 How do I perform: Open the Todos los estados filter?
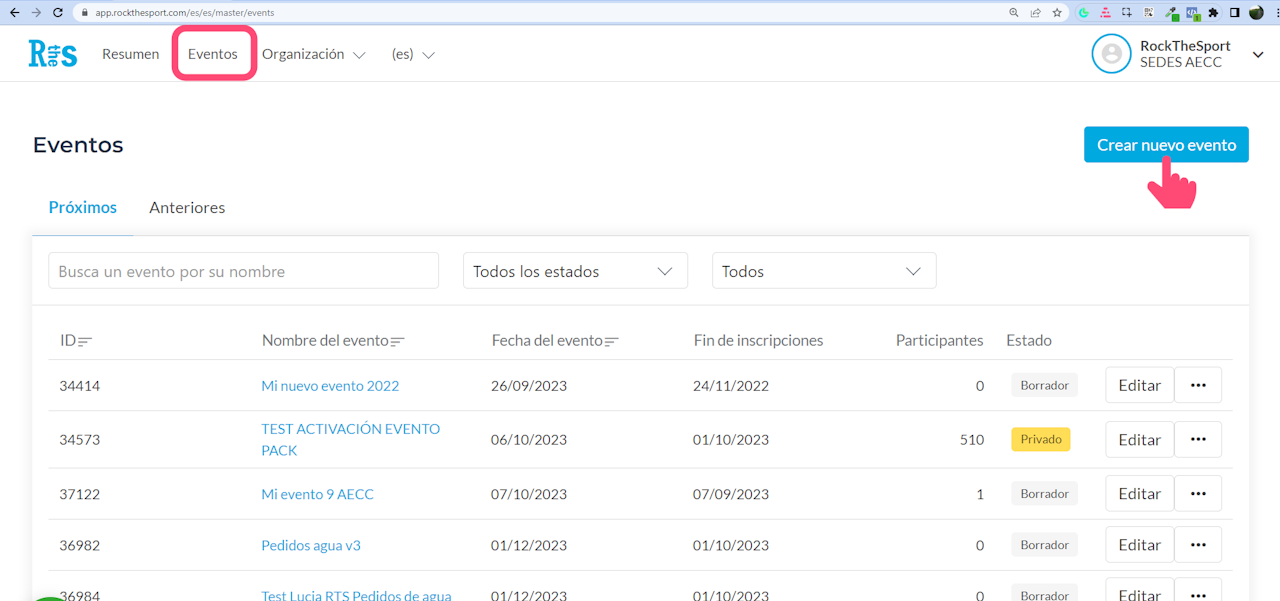(x=575, y=271)
